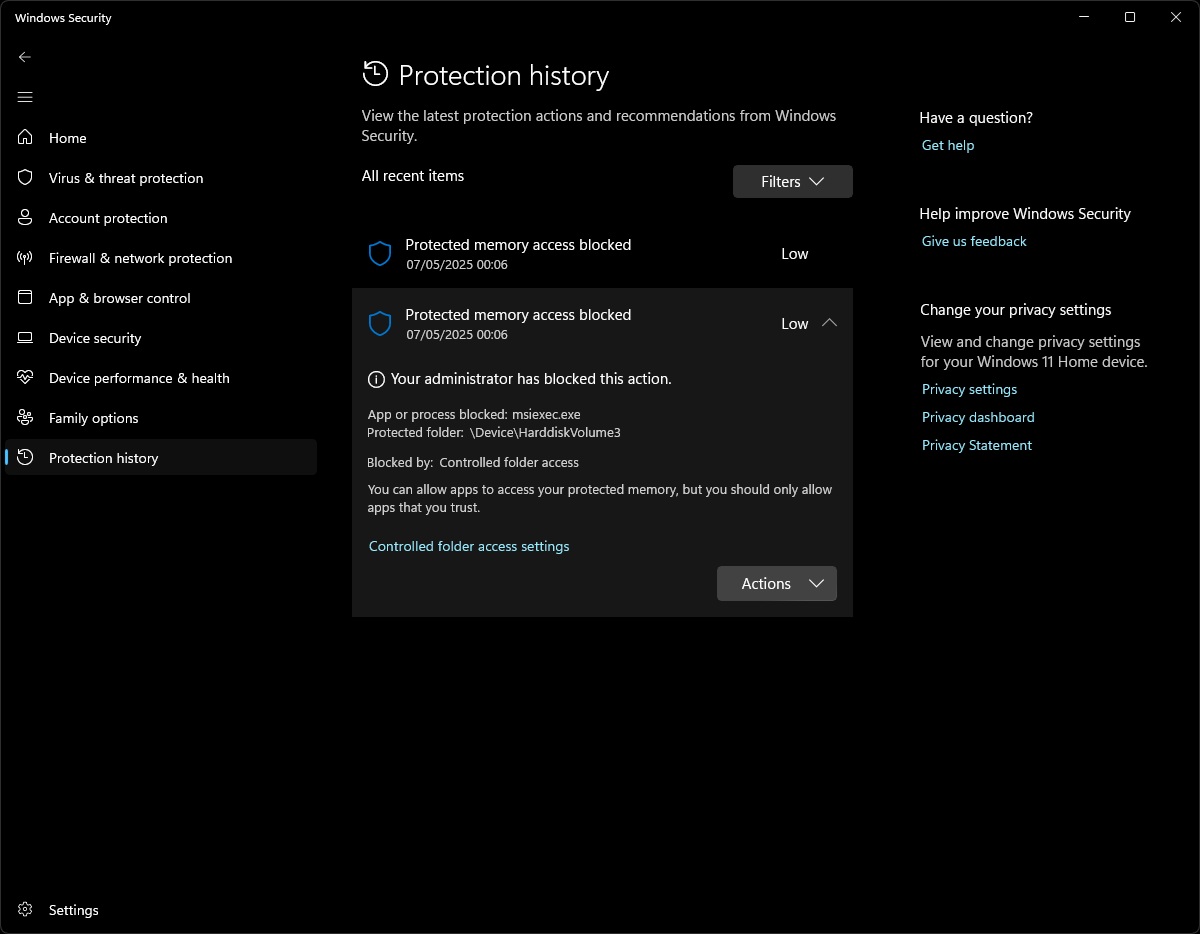Click 'Help improve Windows Security' heading
Image resolution: width=1200 pixels, height=934 pixels.
click(1025, 214)
